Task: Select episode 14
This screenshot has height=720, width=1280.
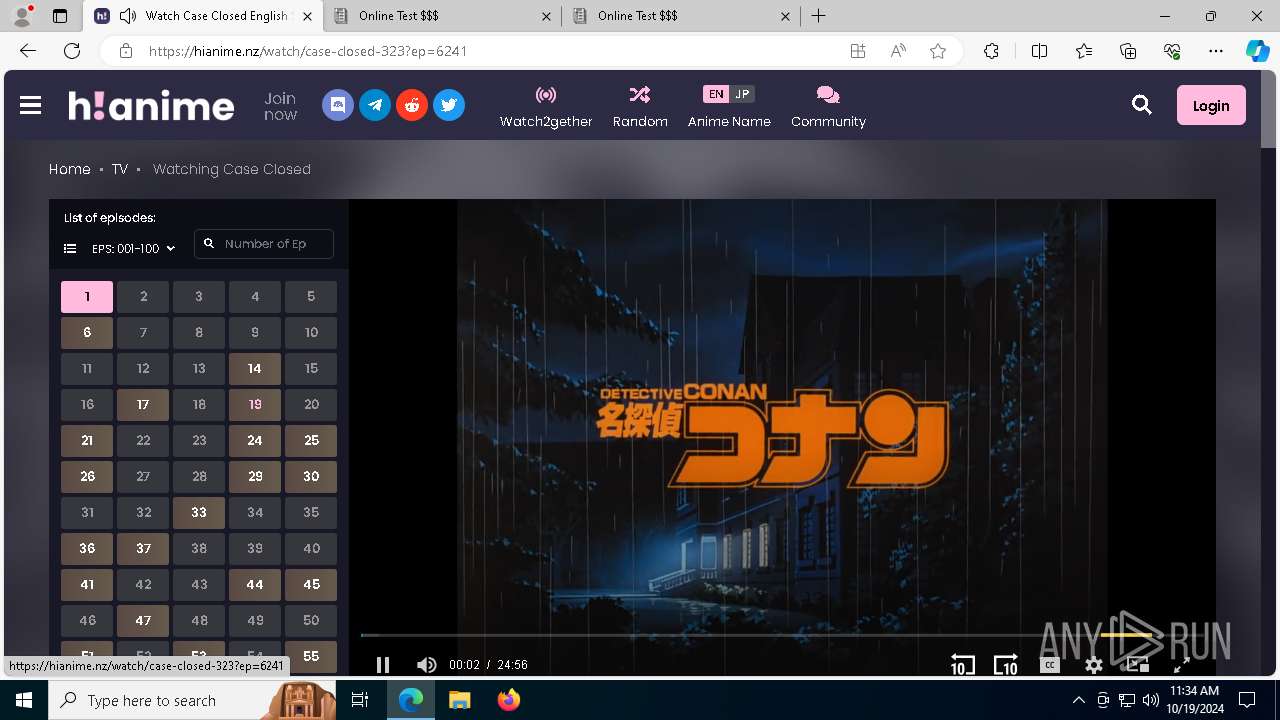Action: tap(255, 369)
